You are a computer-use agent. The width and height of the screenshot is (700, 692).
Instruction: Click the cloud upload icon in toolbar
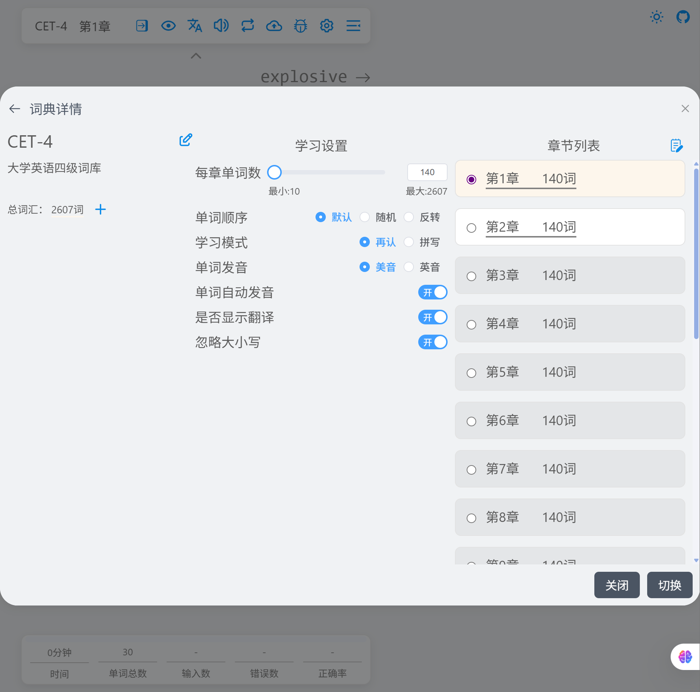[x=274, y=26]
